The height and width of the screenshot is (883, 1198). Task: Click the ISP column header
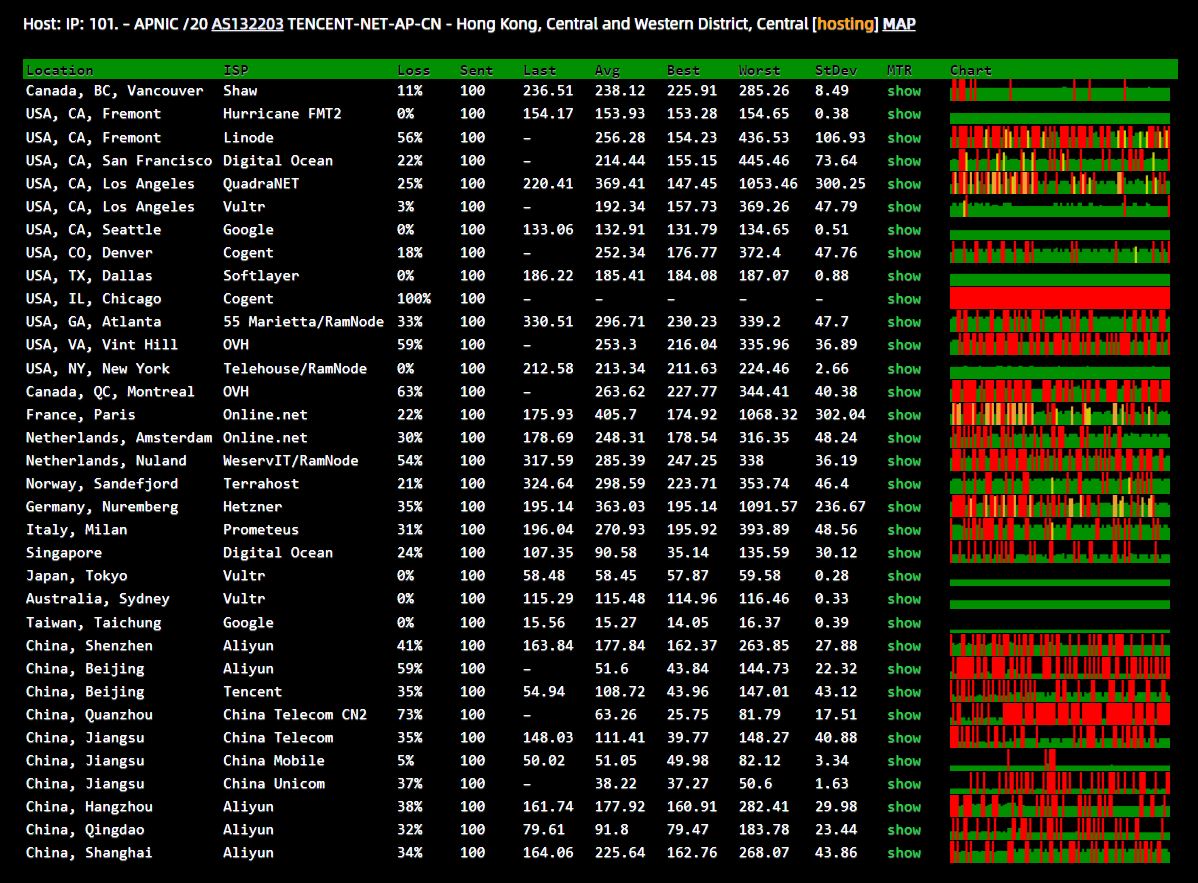tap(235, 70)
